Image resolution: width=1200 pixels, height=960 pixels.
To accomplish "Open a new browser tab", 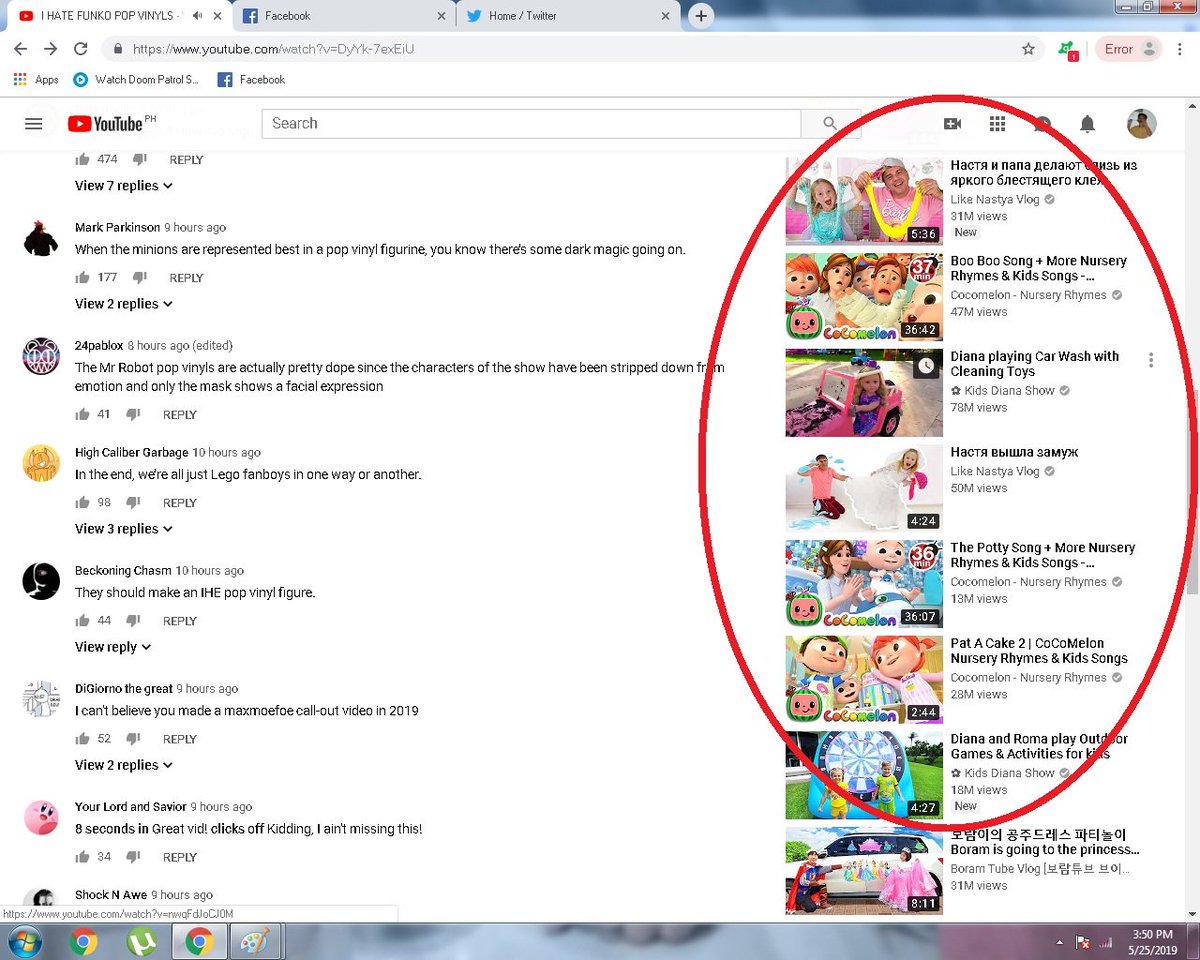I will click(x=701, y=16).
